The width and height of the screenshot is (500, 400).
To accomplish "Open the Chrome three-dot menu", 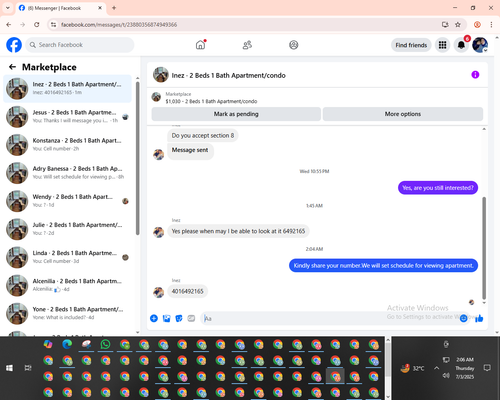I will click(x=491, y=24).
